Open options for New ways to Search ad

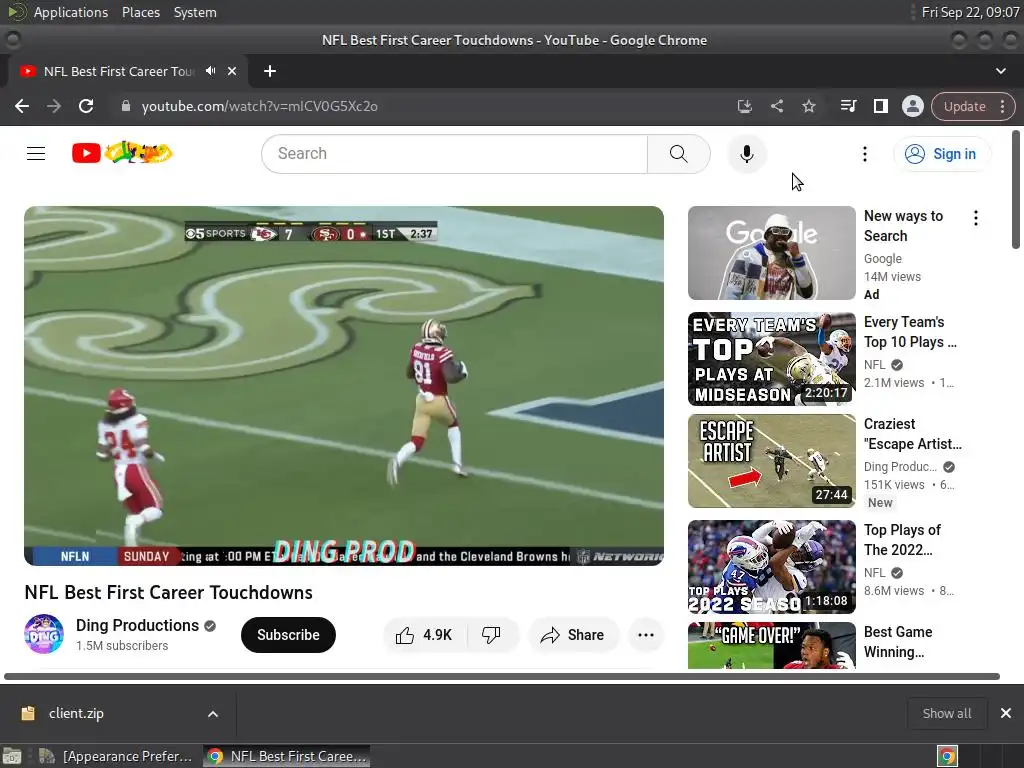click(976, 218)
